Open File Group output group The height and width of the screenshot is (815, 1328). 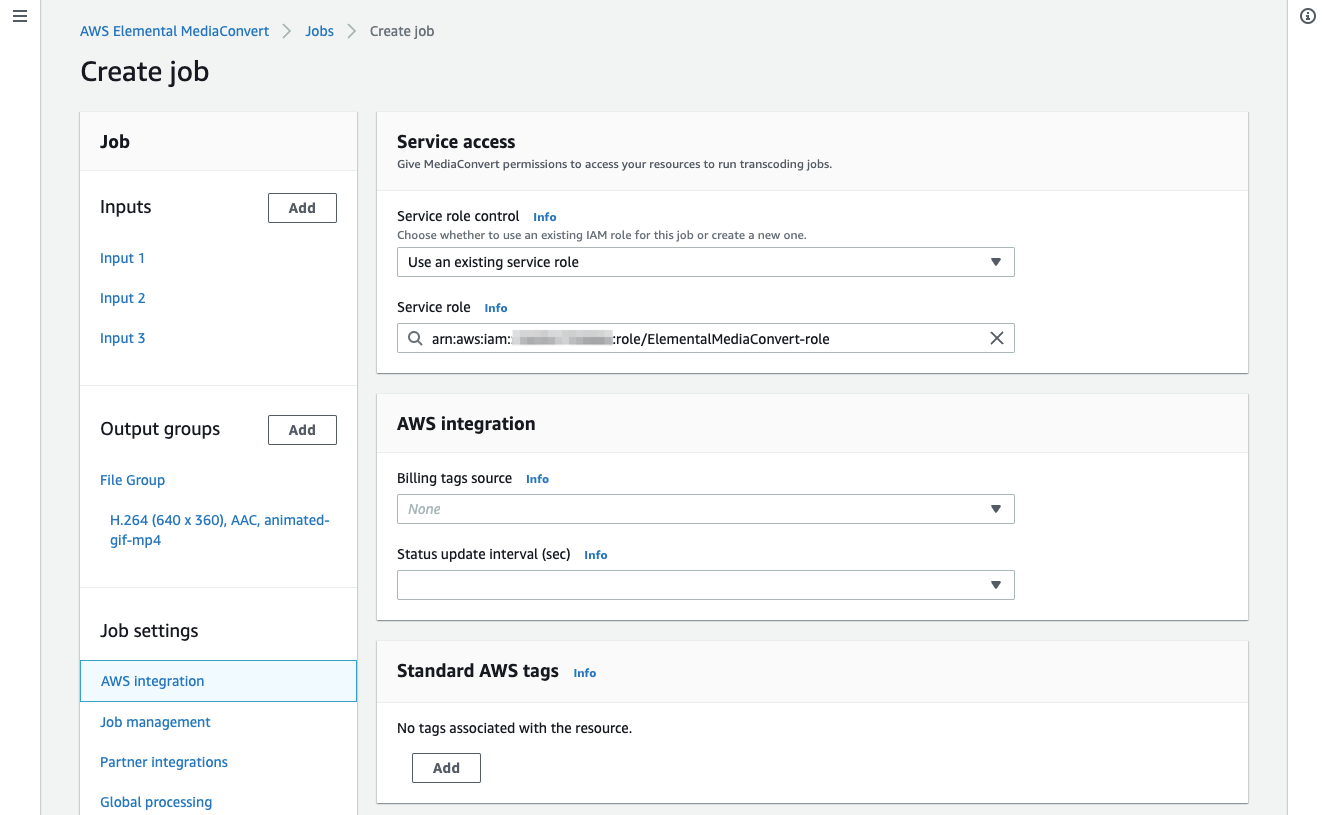(132, 480)
